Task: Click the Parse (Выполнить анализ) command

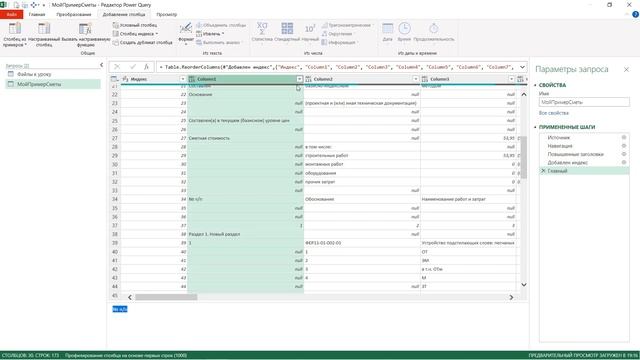Action: (218, 42)
